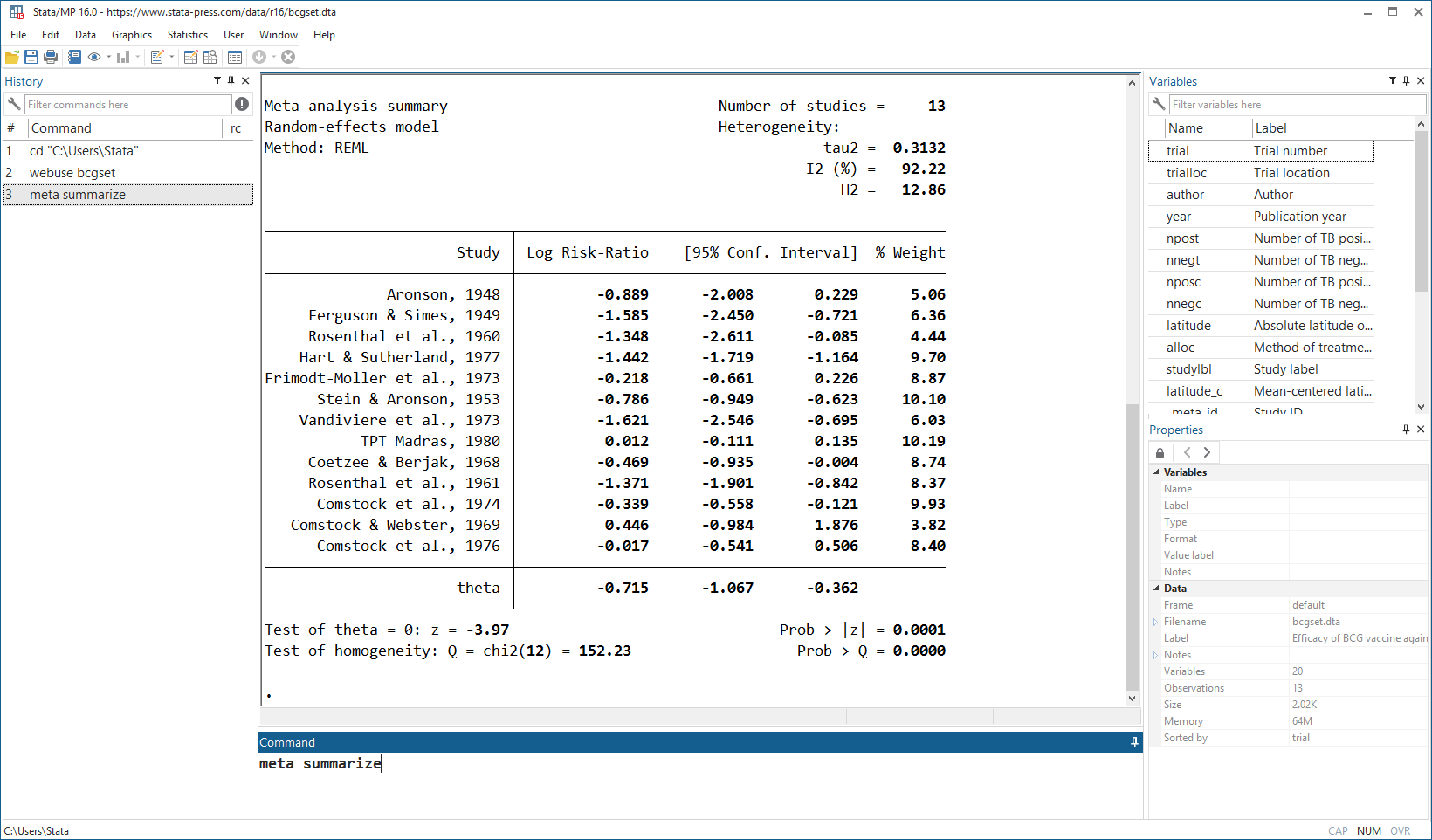Click the Break stop icon
The image size is (1432, 840).
click(288, 57)
